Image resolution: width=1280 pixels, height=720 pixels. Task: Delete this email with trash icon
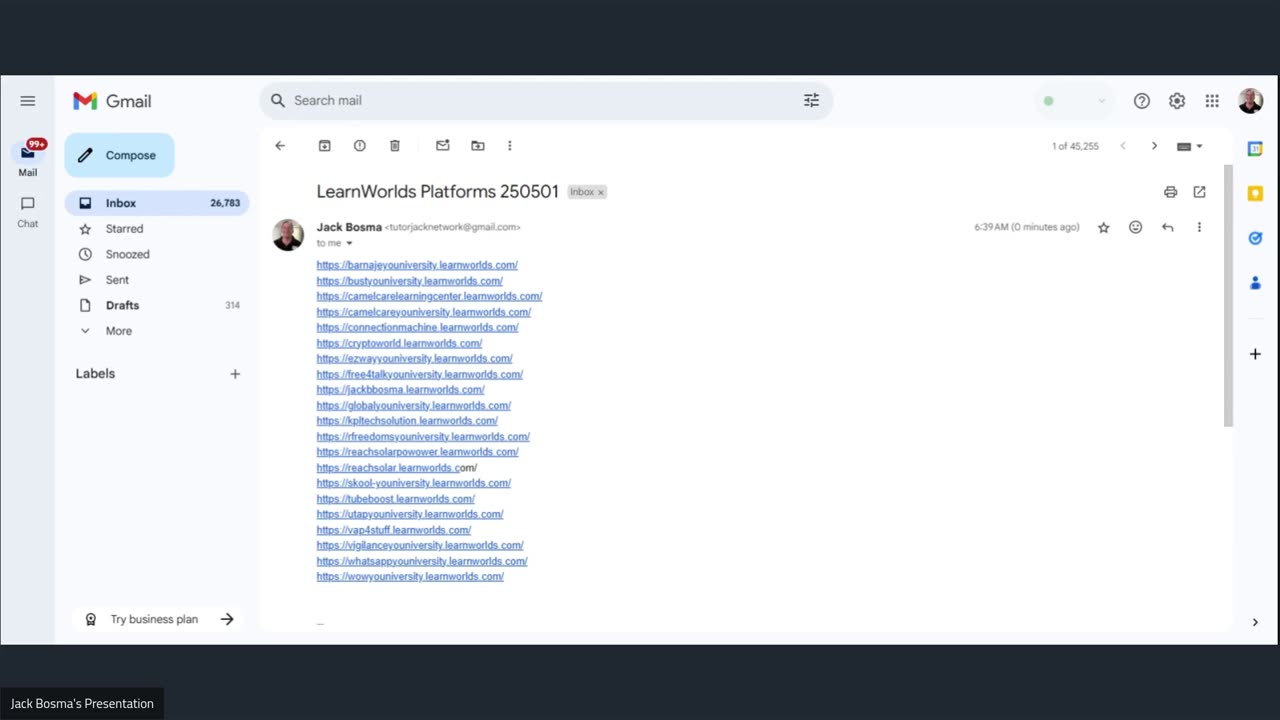[395, 146]
